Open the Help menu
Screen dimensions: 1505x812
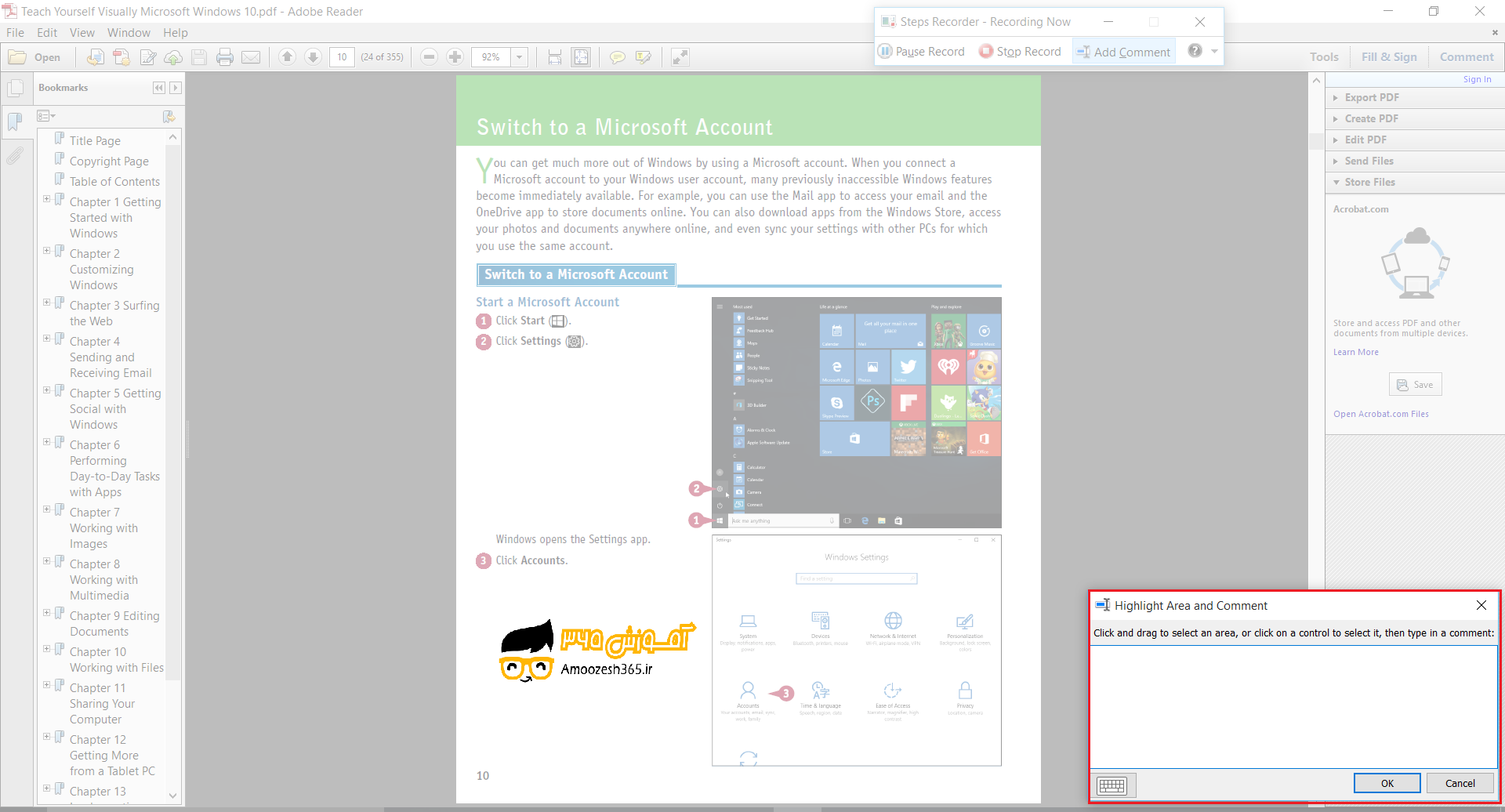(176, 33)
